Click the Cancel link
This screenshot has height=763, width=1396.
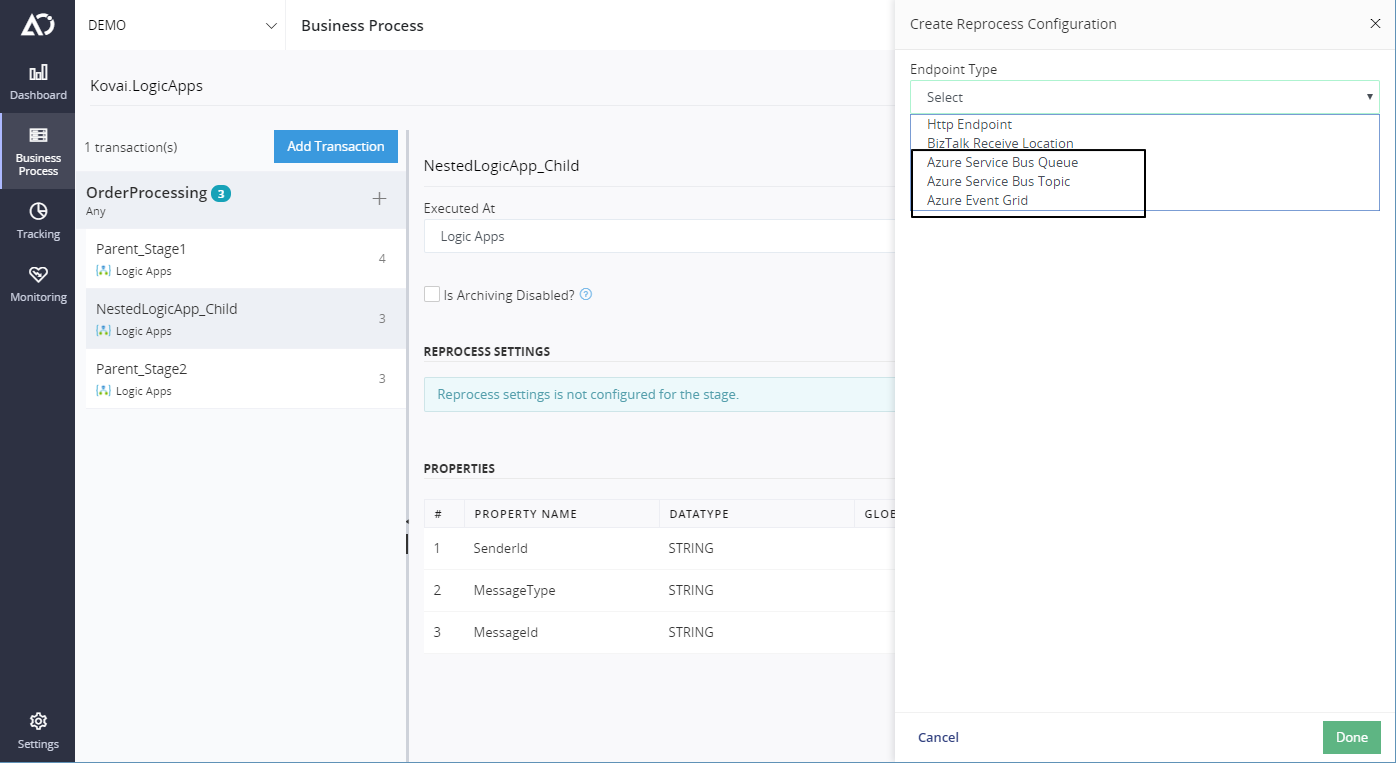coord(938,737)
